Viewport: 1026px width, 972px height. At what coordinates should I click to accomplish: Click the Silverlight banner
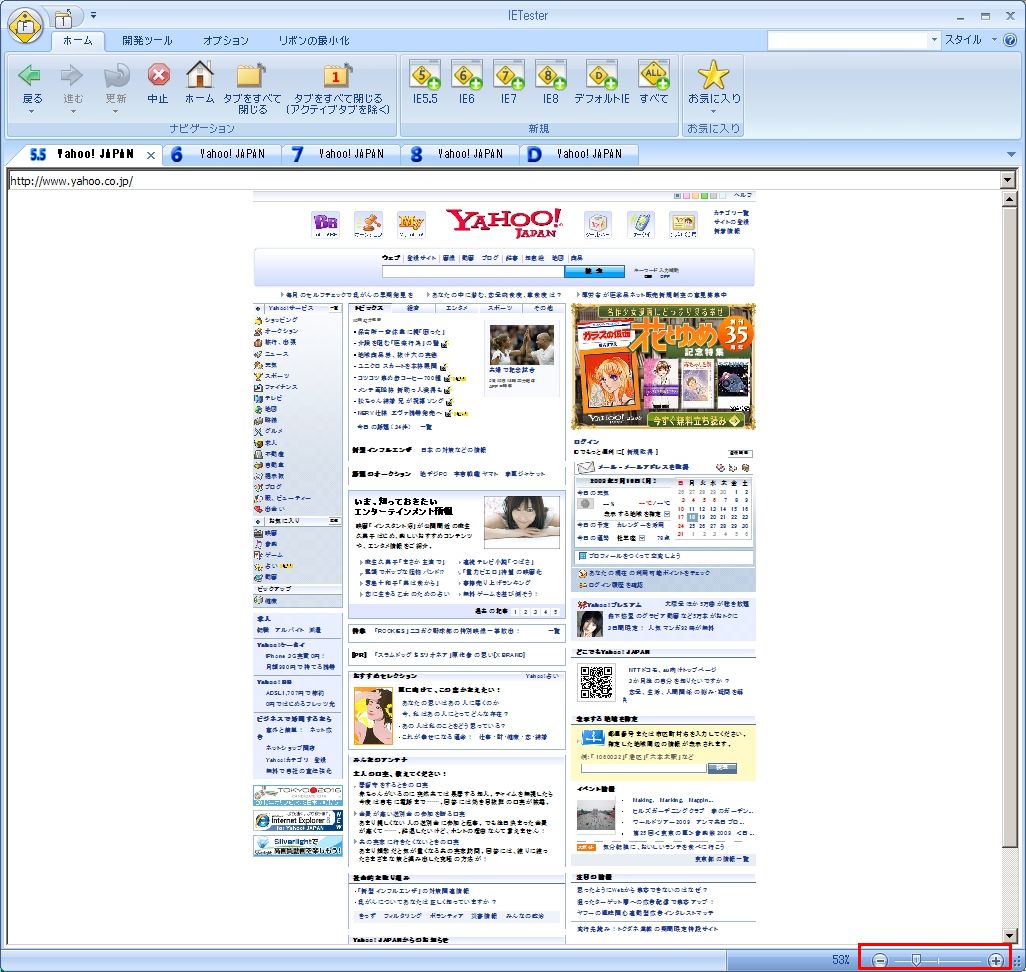(x=298, y=846)
